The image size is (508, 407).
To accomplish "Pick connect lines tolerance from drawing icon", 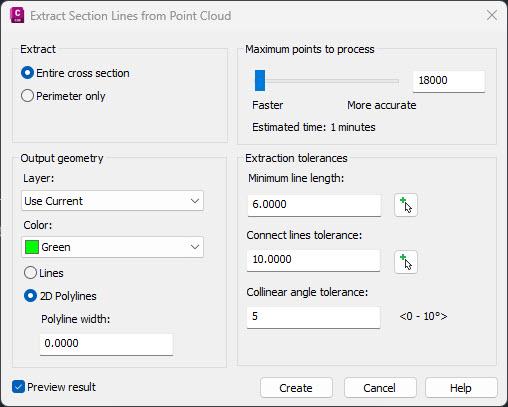I will pyautogui.click(x=406, y=262).
